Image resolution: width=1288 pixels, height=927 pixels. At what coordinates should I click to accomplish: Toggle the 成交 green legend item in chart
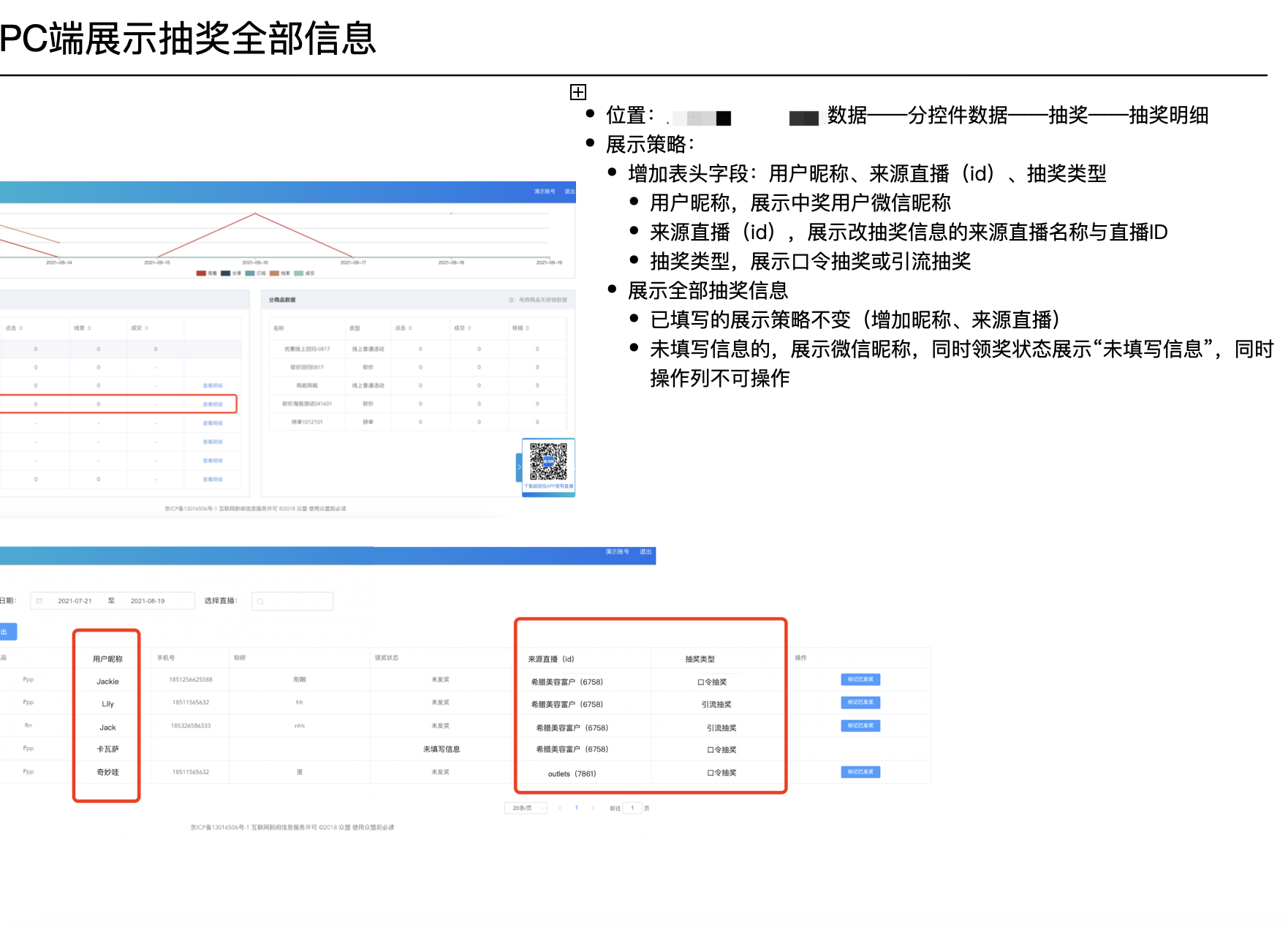pos(304,273)
